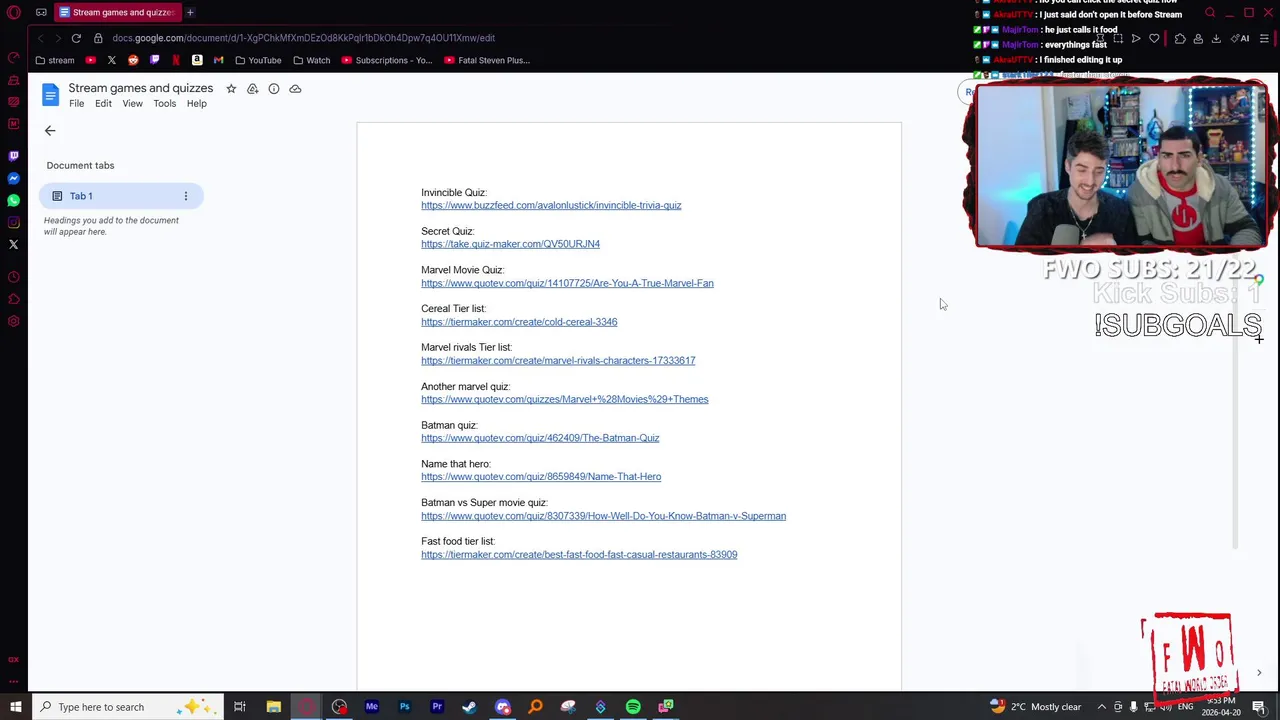The width and height of the screenshot is (1280, 720).
Task: Open weather widget Mostly clear
Action: coord(1036,707)
